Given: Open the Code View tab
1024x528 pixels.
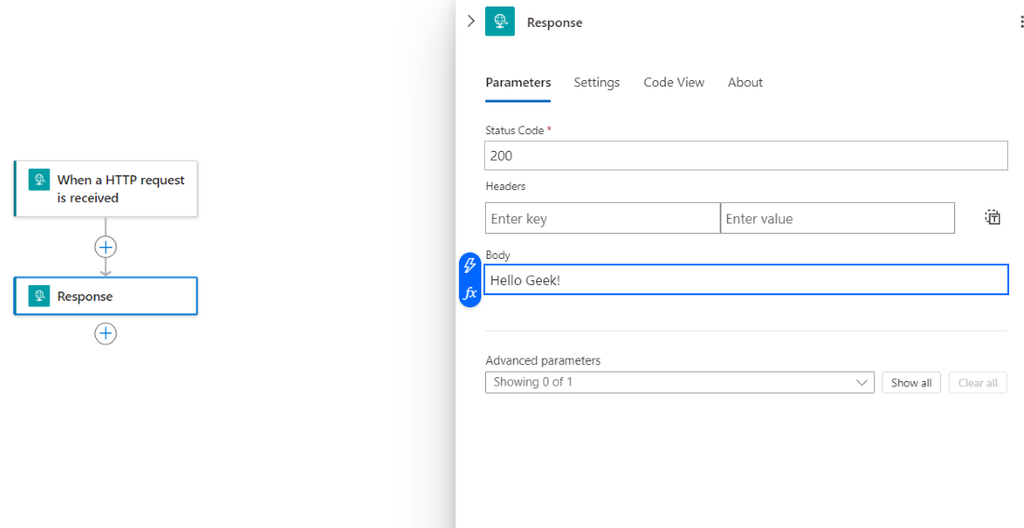Looking at the screenshot, I should point(673,82).
